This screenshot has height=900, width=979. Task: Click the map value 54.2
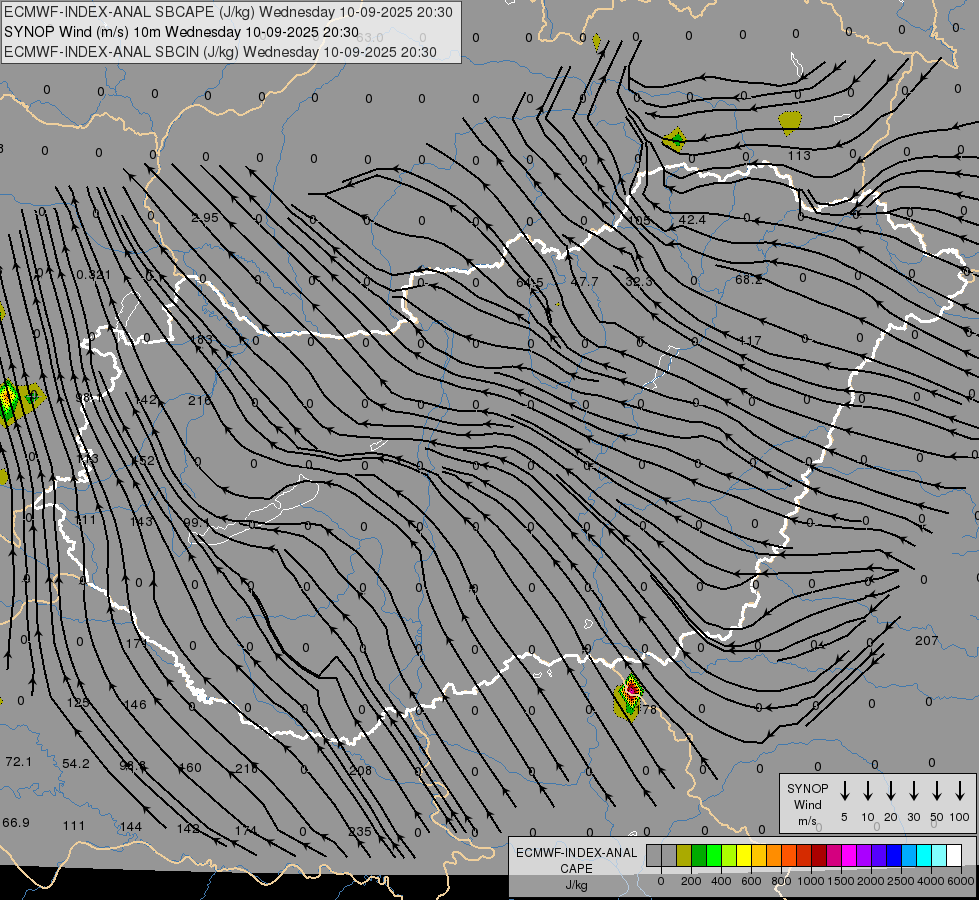coord(76,764)
